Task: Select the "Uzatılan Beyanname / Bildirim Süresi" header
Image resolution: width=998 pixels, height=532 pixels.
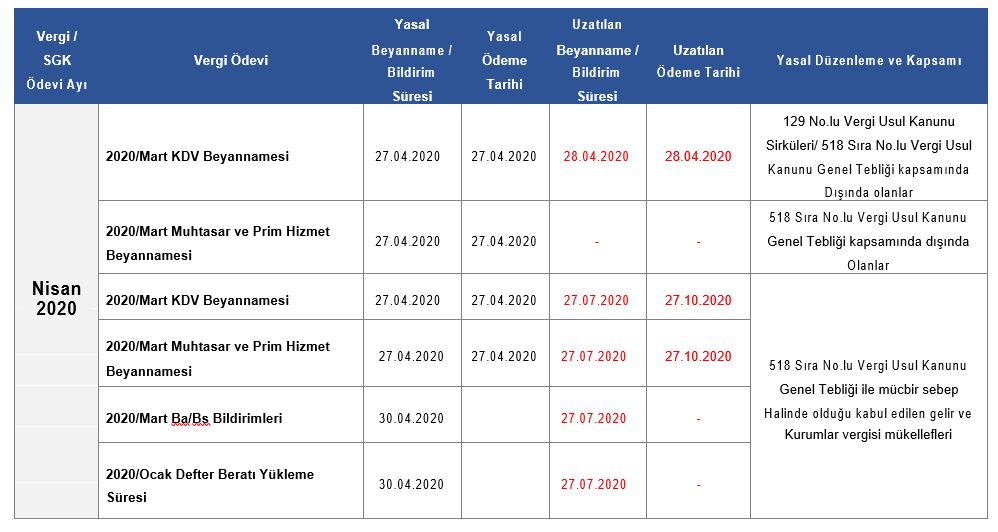Action: [597, 60]
